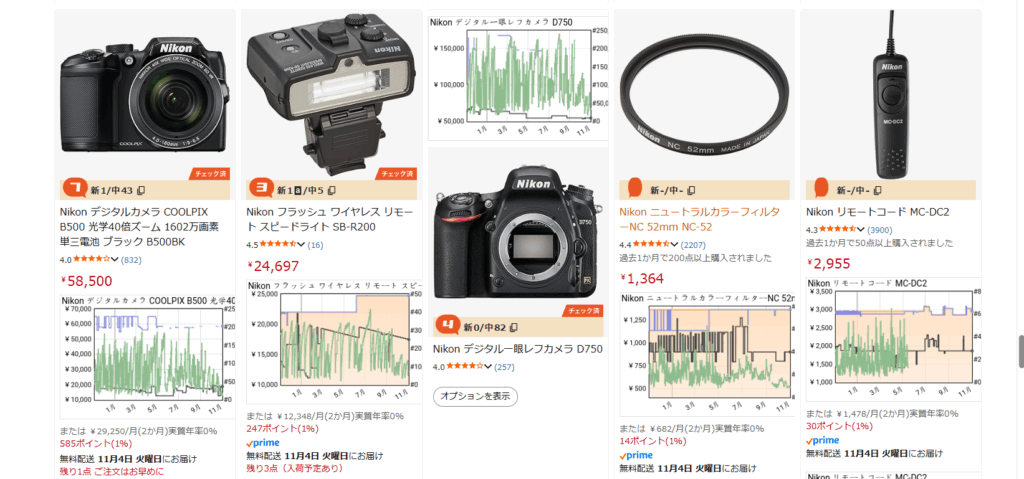Open 832 reviews link for COOLPIX B500
This screenshot has height=479, width=1024.
131,260
